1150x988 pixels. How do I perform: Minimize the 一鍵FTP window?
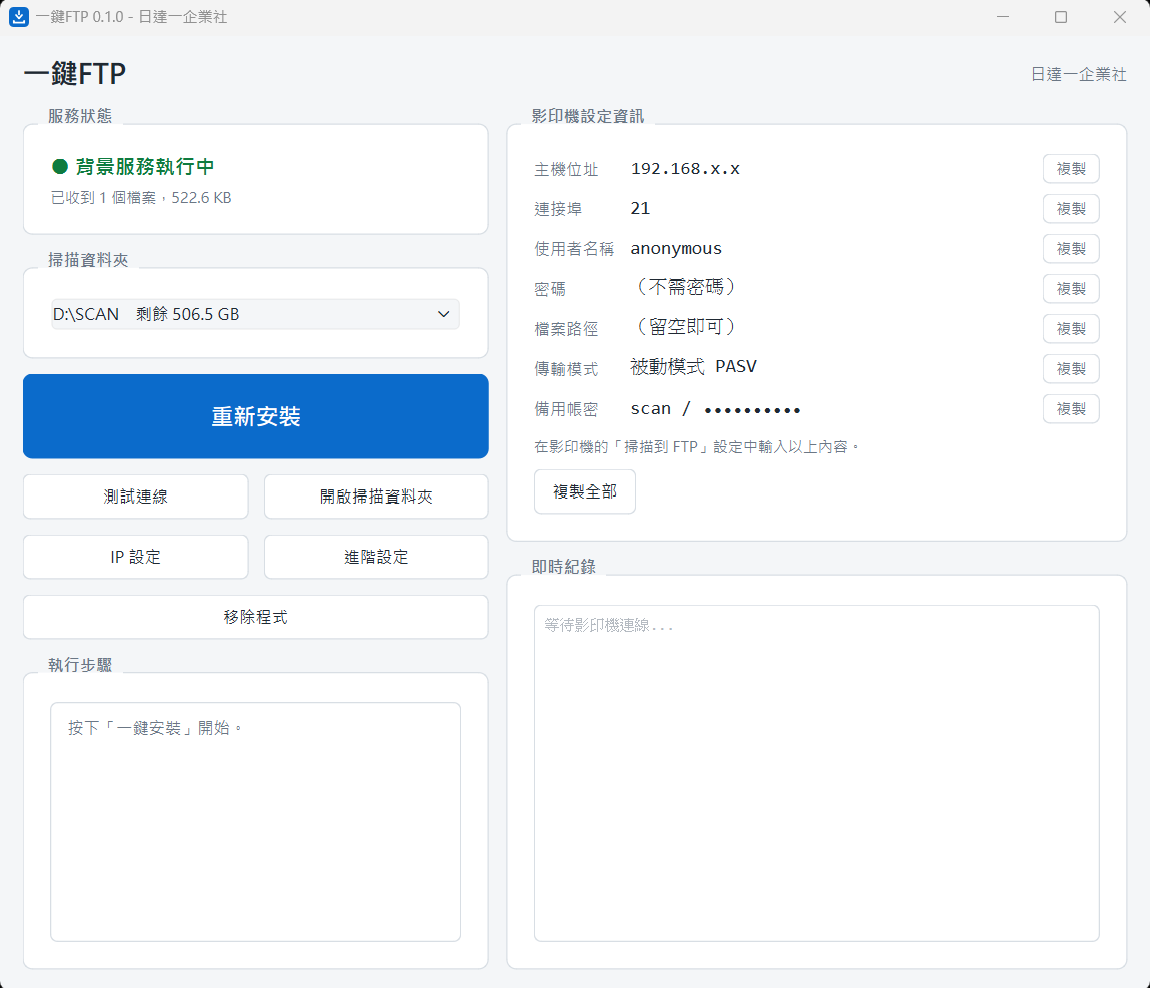pos(1003,17)
